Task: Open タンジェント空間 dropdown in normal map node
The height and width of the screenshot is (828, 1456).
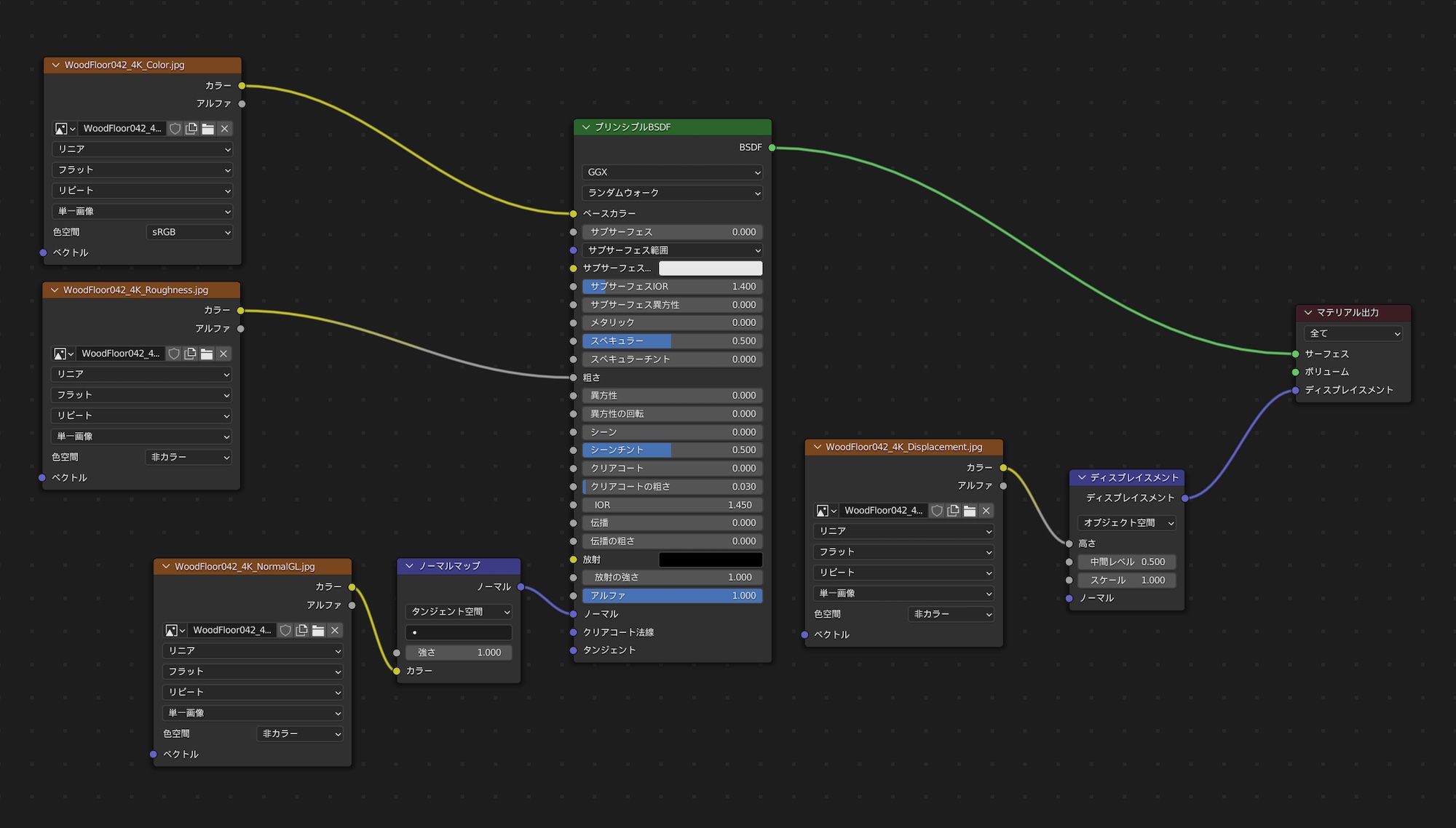Action: pos(459,612)
